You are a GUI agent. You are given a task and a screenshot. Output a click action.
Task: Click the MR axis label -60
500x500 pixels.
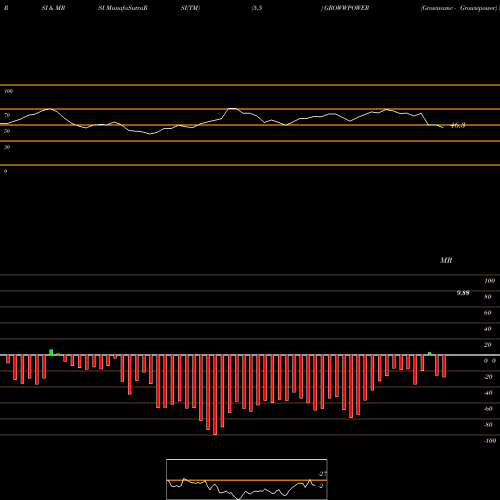(x=488, y=409)
